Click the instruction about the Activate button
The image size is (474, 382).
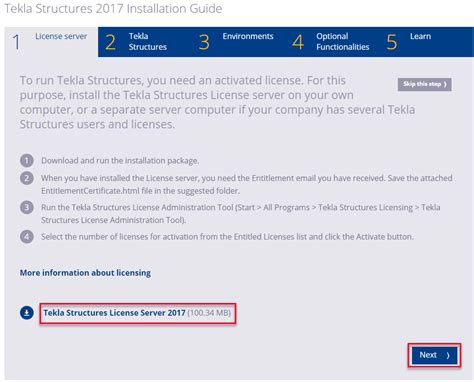tap(227, 237)
